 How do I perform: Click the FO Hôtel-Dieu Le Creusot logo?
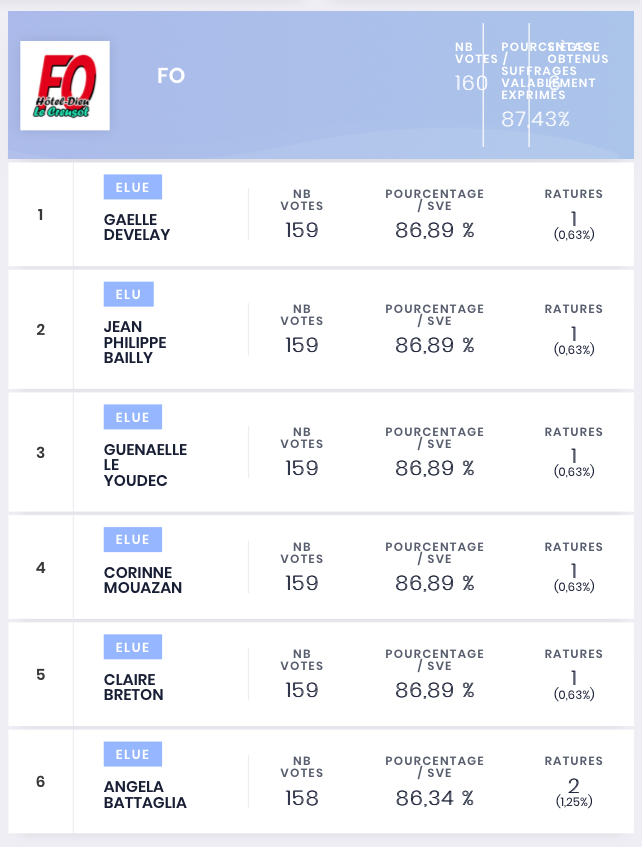pos(65,85)
